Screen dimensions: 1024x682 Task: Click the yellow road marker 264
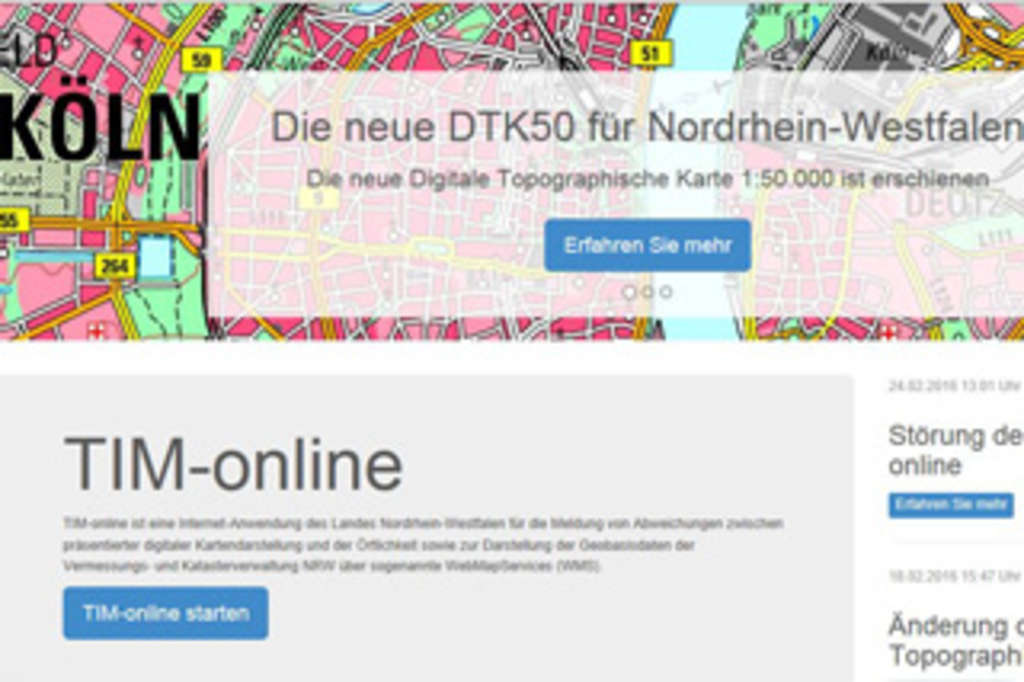[115, 266]
